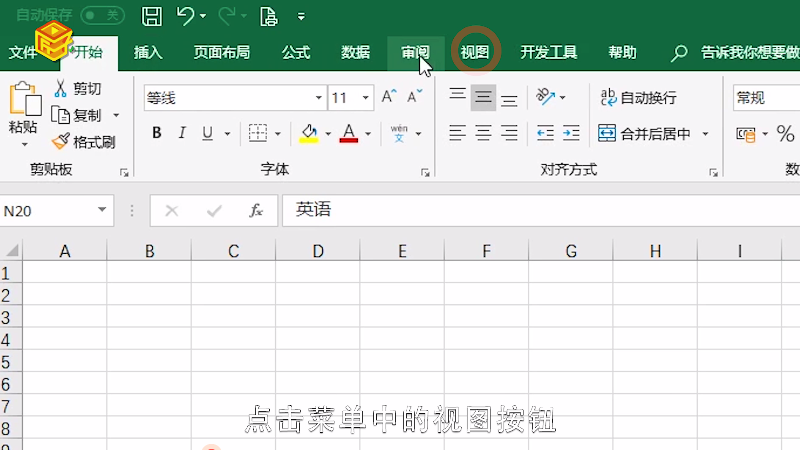The height and width of the screenshot is (450, 800).
Task: Open the 视图 (View) tab
Action: [x=474, y=52]
